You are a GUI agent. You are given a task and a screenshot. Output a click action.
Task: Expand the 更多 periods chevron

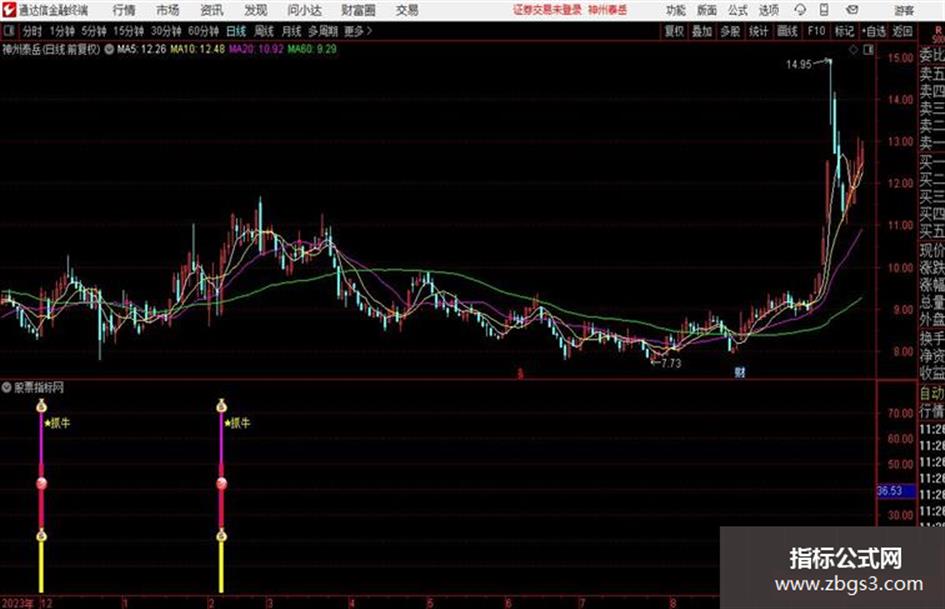(x=358, y=31)
